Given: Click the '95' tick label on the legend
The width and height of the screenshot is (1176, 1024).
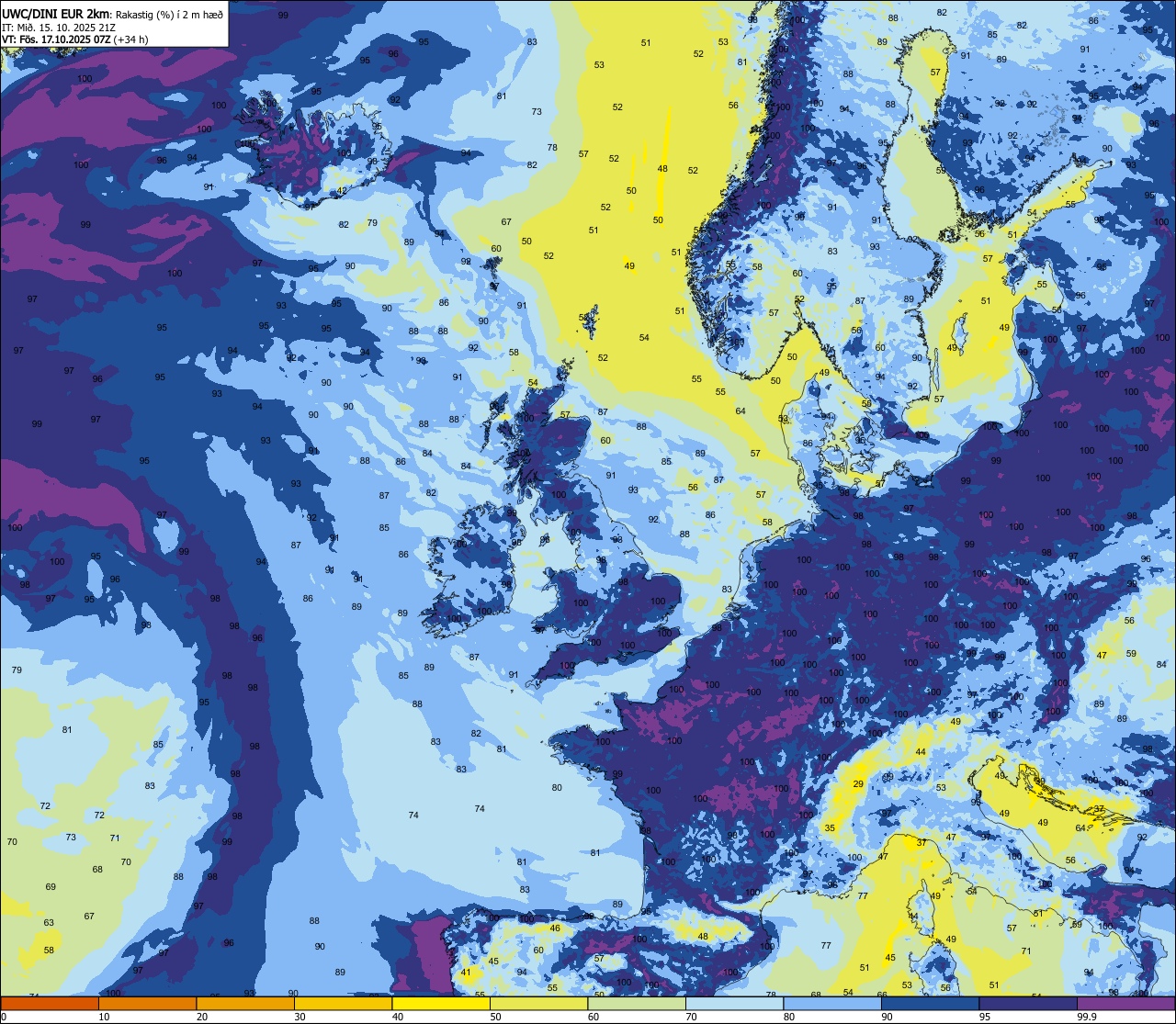Looking at the screenshot, I should click(x=985, y=1017).
